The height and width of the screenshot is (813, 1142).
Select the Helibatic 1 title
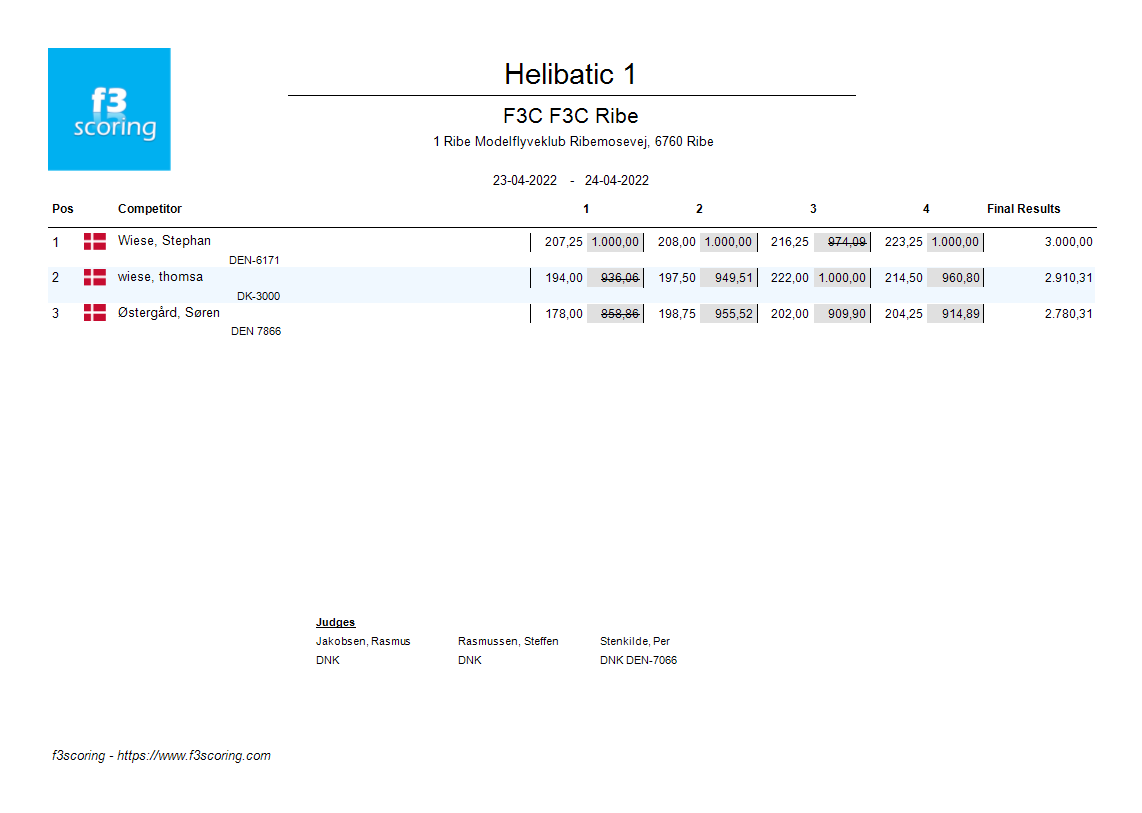[x=570, y=74]
